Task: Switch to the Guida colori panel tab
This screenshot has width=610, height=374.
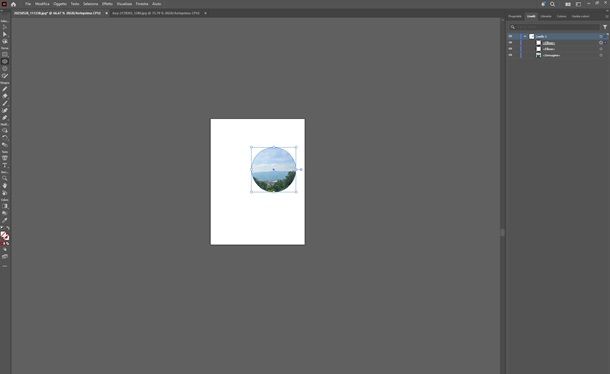Action: point(580,16)
